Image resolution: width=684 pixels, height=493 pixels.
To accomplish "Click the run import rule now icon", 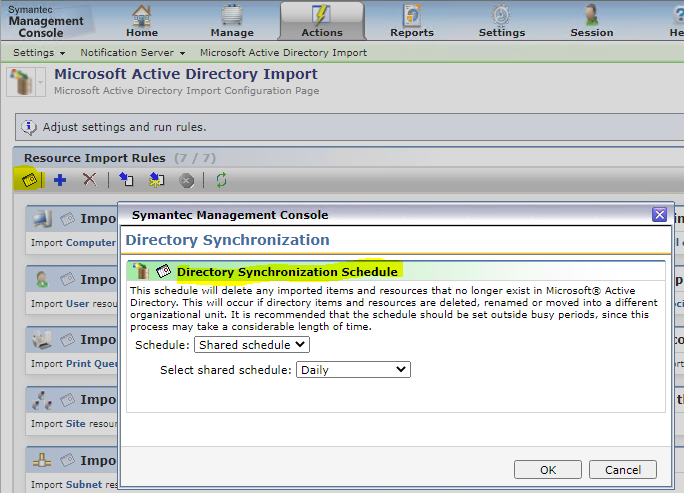I will pos(127,179).
